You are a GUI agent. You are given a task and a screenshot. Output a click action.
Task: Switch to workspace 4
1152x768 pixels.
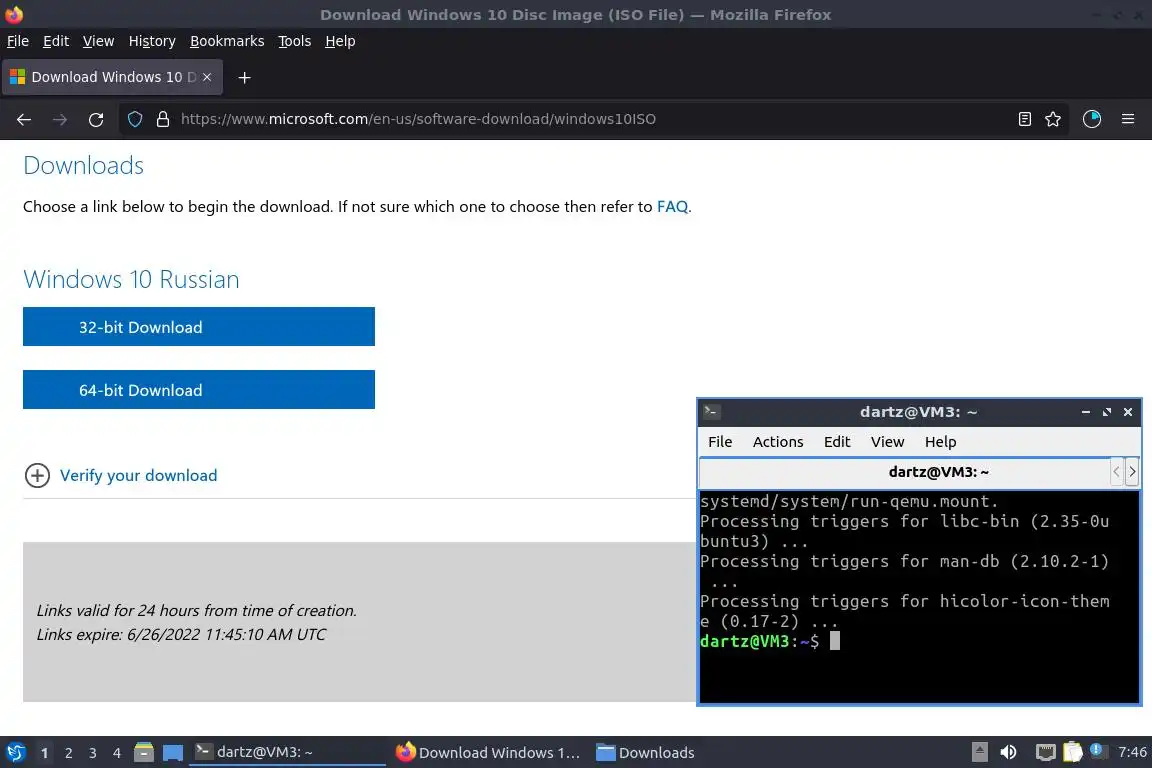point(117,753)
